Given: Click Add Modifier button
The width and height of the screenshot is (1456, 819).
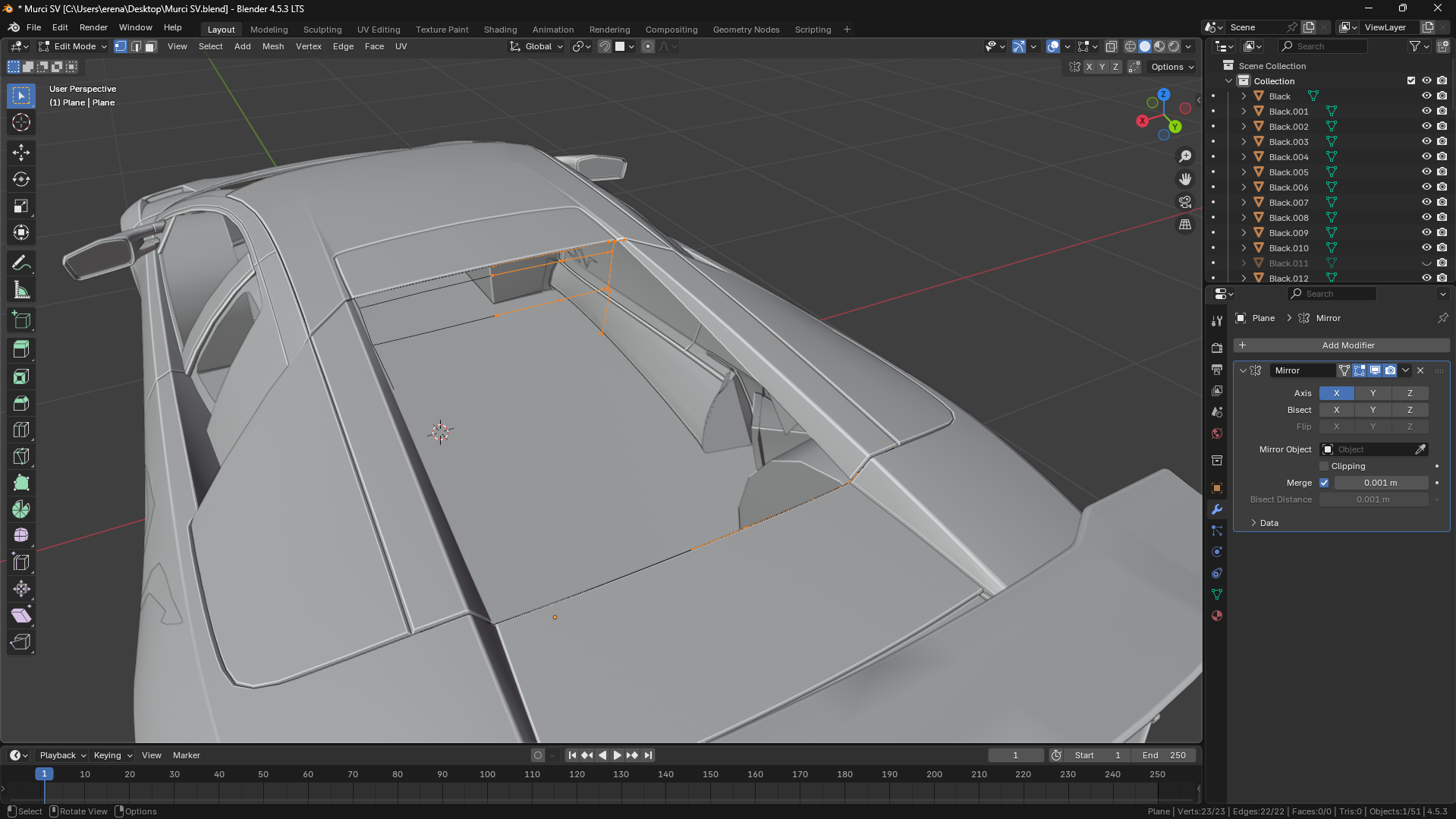Looking at the screenshot, I should coord(1341,345).
